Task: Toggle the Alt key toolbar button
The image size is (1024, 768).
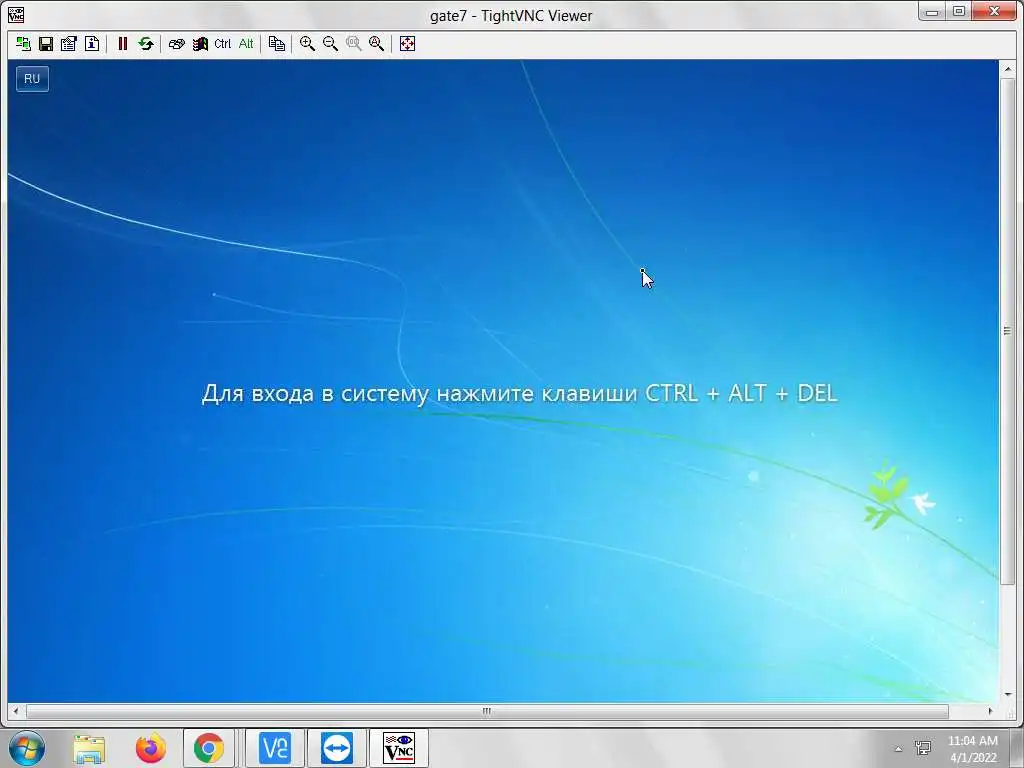Action: (246, 44)
